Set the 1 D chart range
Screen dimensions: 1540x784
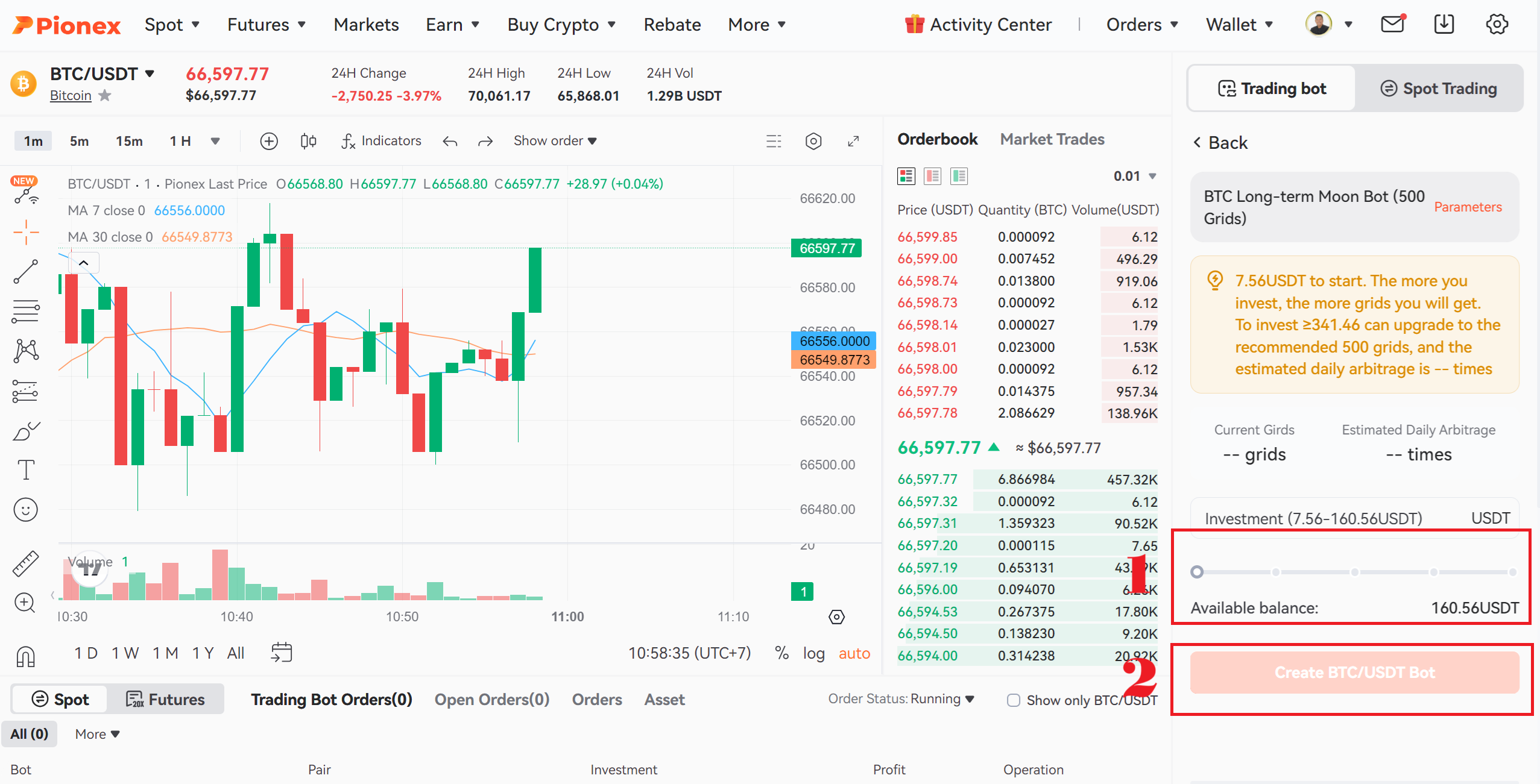[86, 653]
